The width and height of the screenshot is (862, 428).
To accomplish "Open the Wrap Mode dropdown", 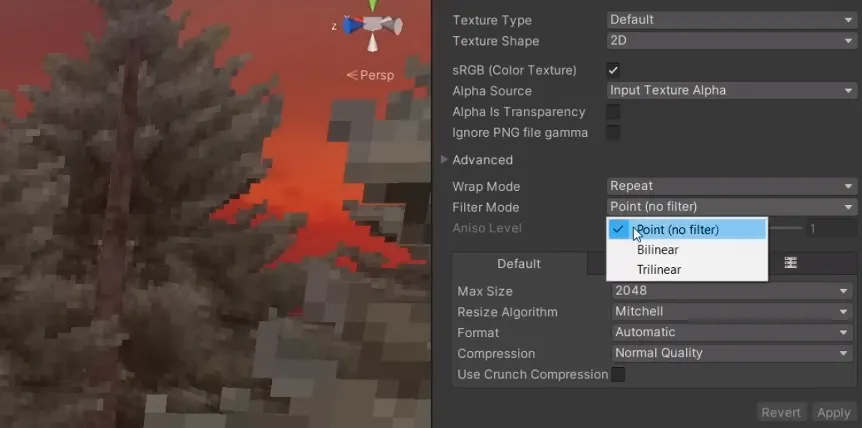I will 731,186.
